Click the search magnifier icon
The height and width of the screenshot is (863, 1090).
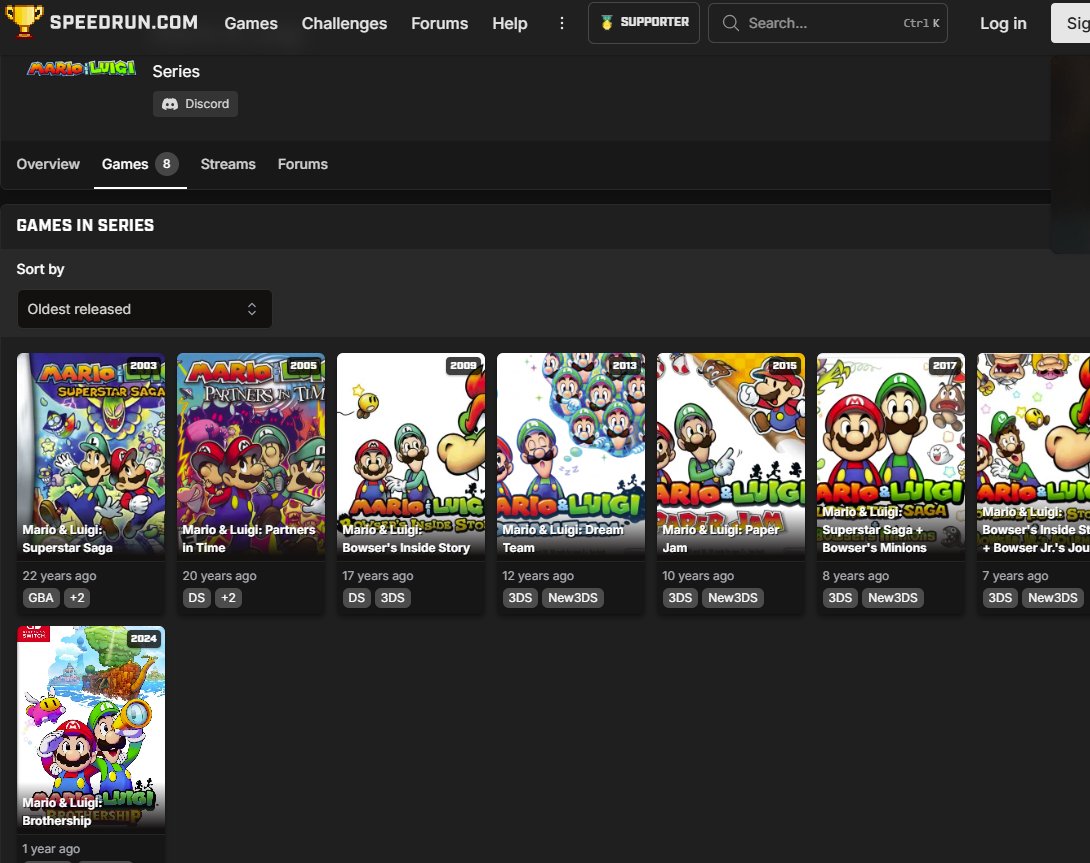730,23
